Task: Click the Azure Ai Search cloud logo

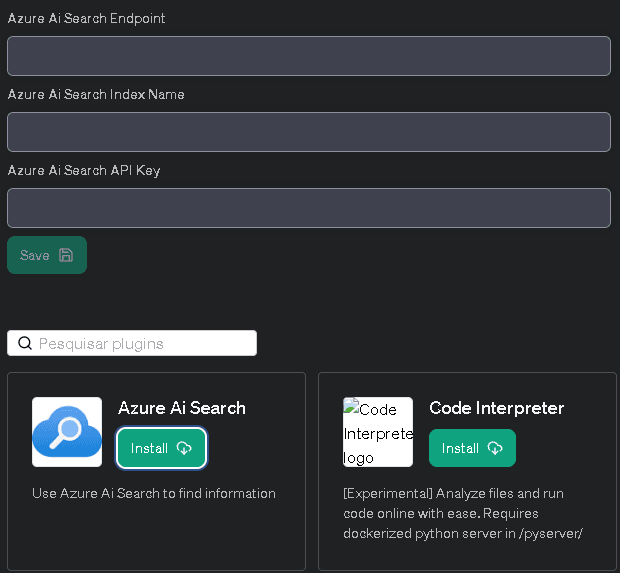Action: (x=67, y=432)
